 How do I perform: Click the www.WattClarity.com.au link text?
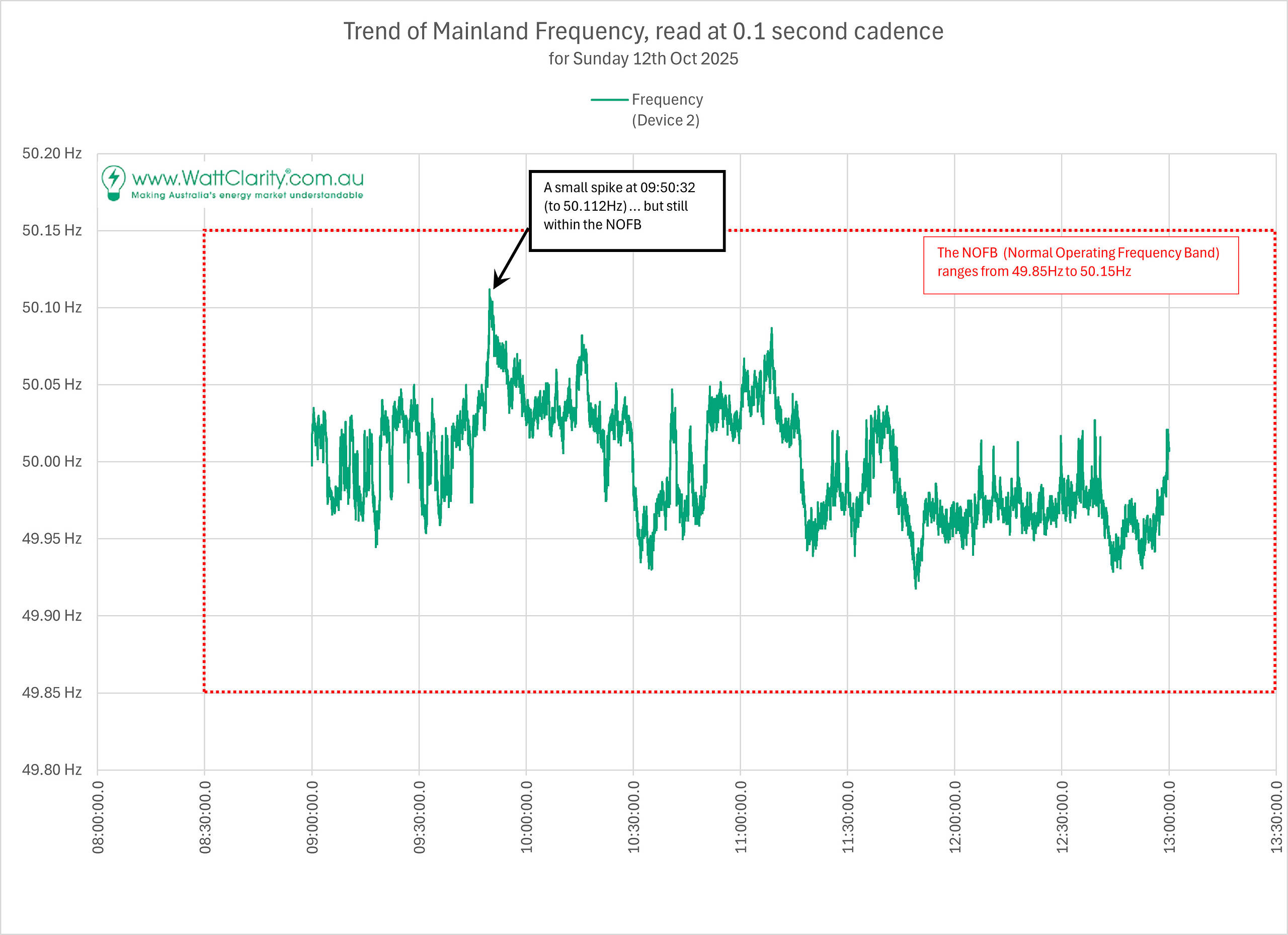[248, 178]
